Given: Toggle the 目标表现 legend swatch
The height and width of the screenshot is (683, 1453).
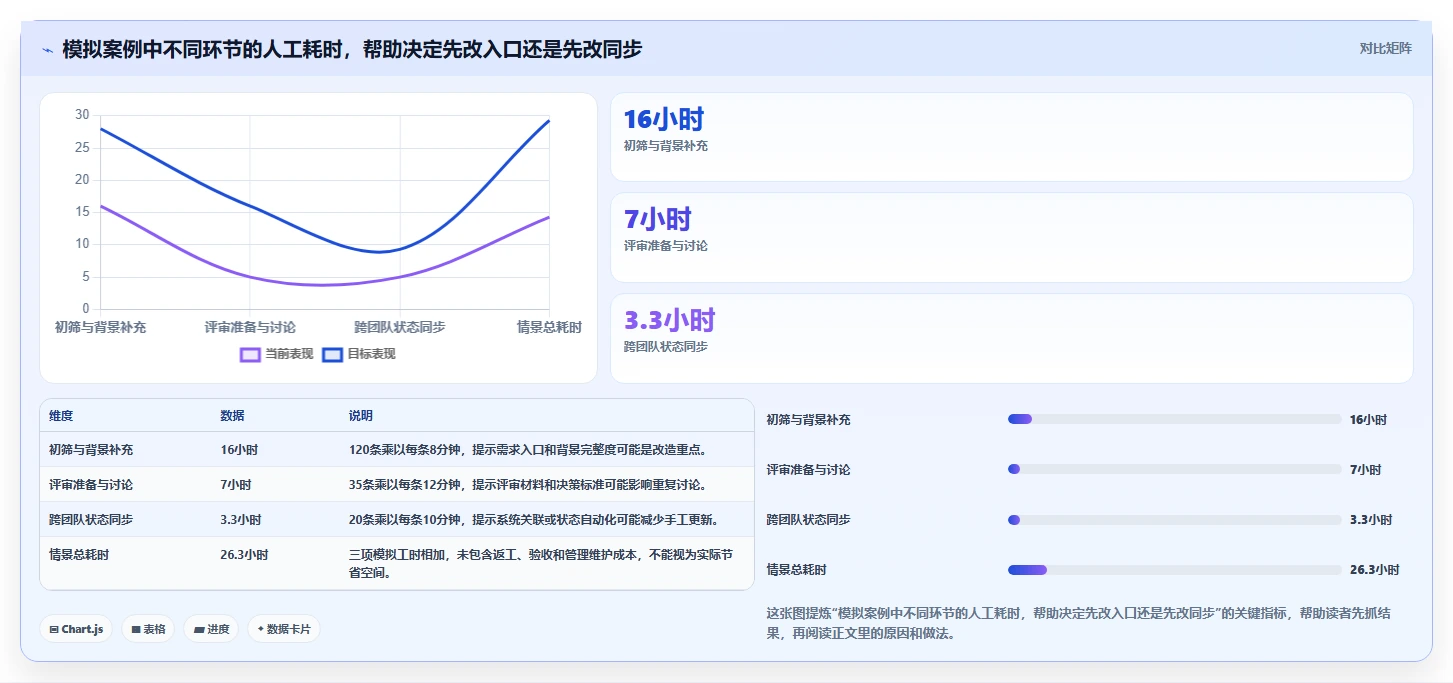Looking at the screenshot, I should point(332,354).
